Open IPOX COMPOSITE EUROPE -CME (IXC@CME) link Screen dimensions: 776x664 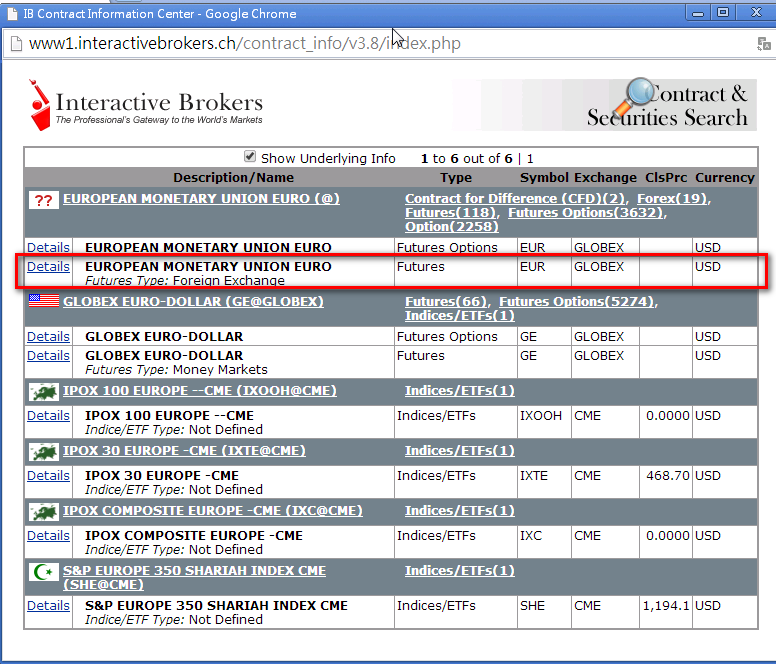213,511
